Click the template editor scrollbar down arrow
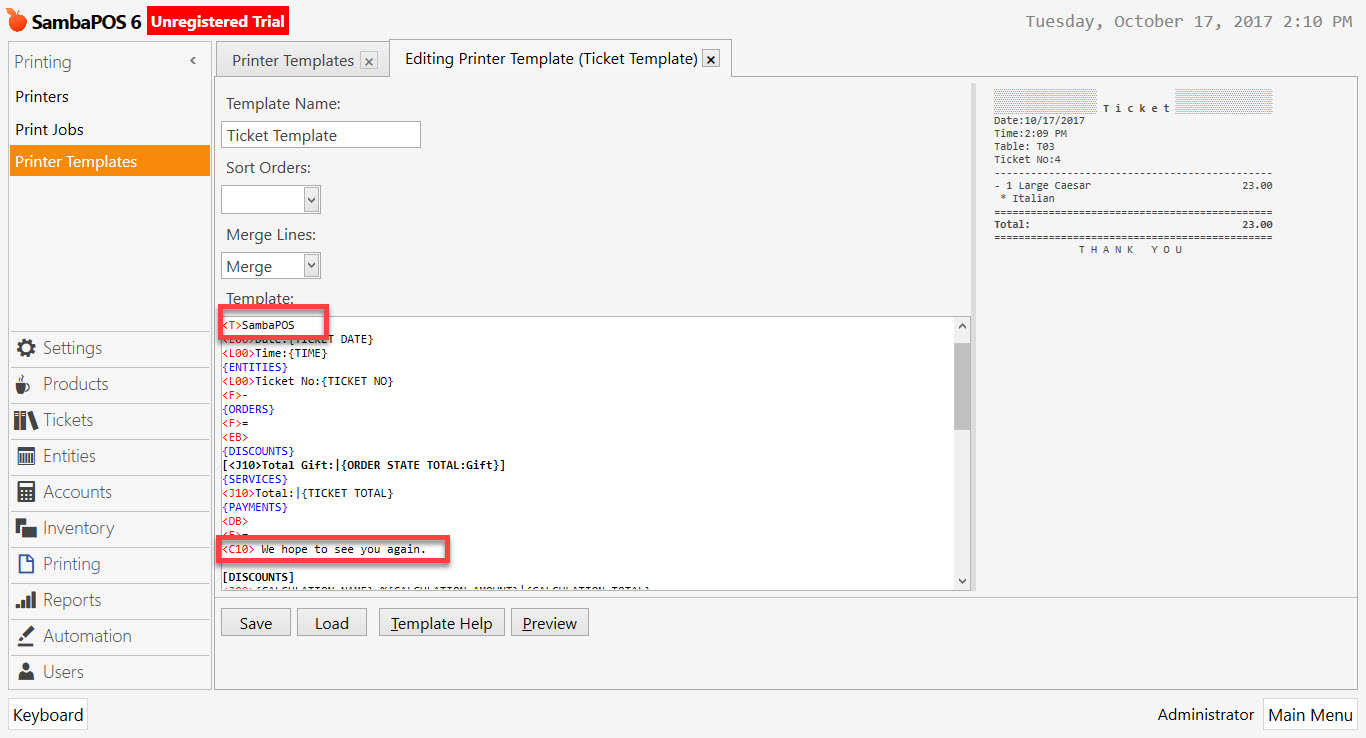The width and height of the screenshot is (1366, 738). coord(961,579)
